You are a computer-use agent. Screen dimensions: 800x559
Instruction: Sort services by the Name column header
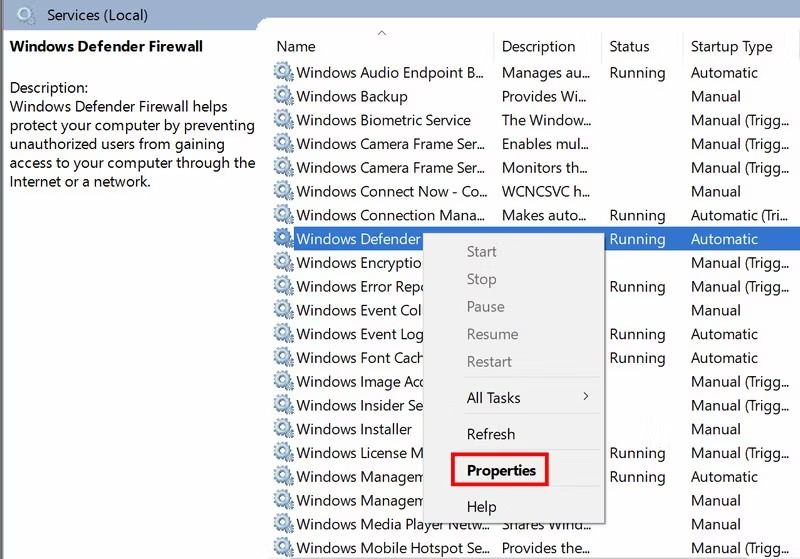(296, 46)
